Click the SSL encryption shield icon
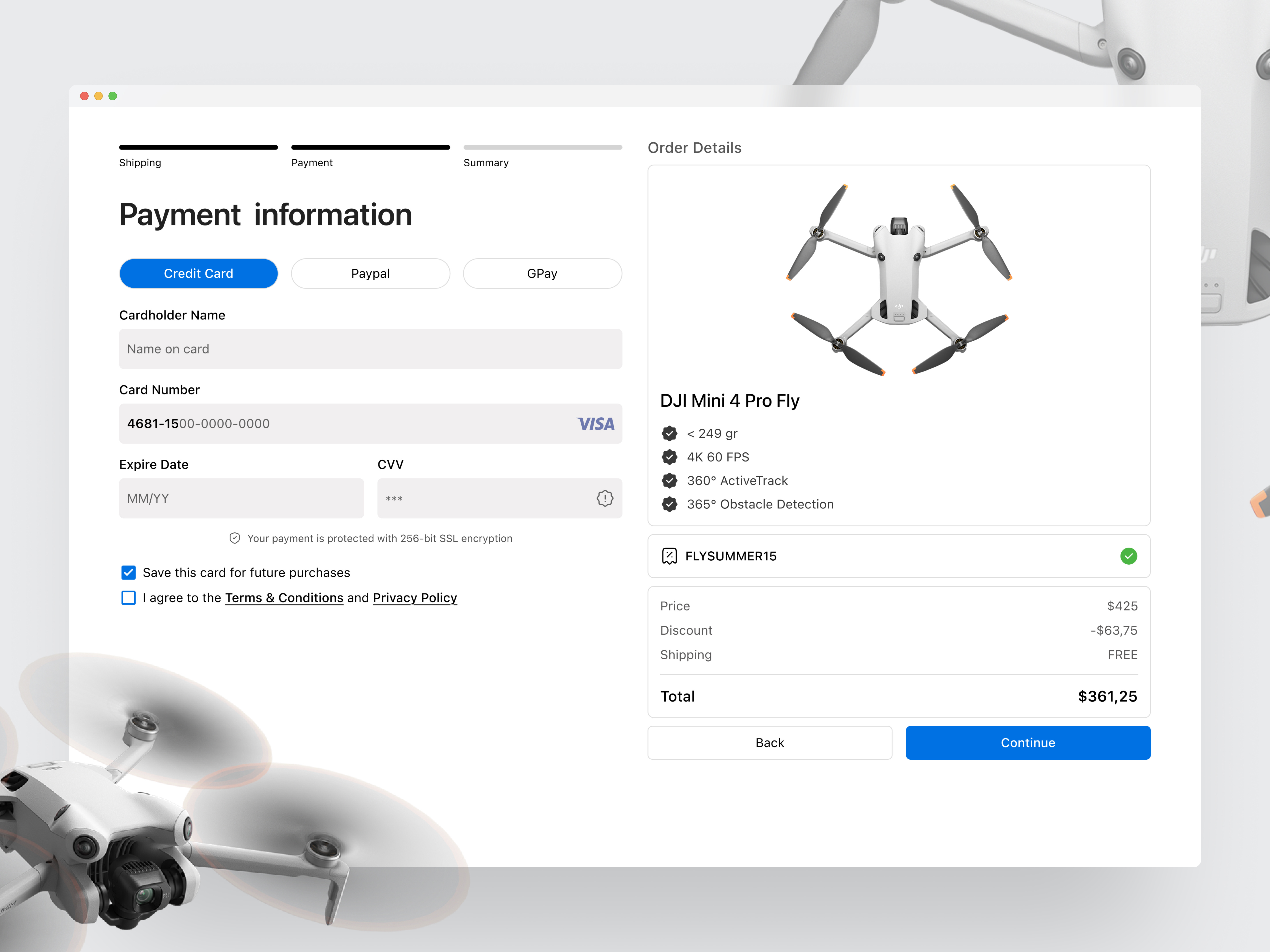The height and width of the screenshot is (952, 1270). [234, 538]
